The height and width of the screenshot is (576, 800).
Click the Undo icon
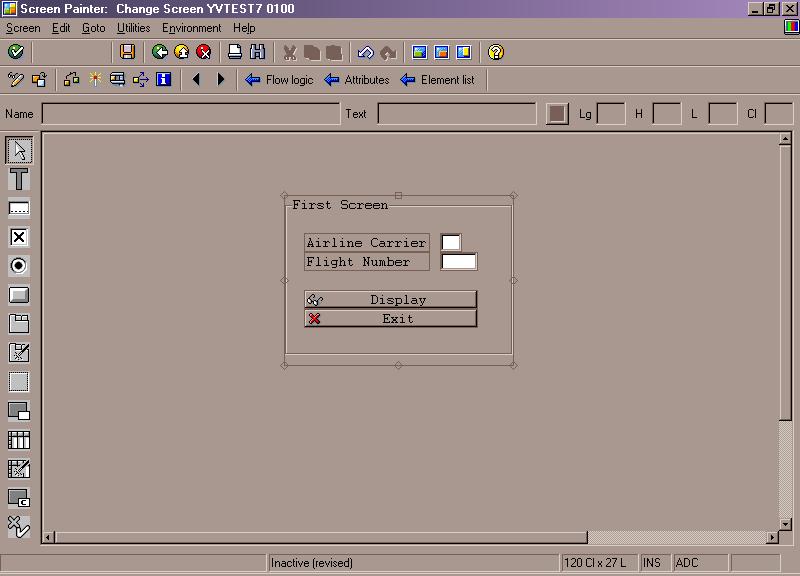366,52
